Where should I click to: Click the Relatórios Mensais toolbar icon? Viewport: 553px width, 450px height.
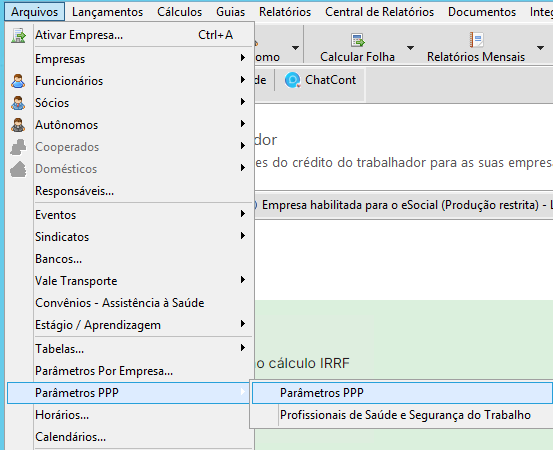coord(476,40)
